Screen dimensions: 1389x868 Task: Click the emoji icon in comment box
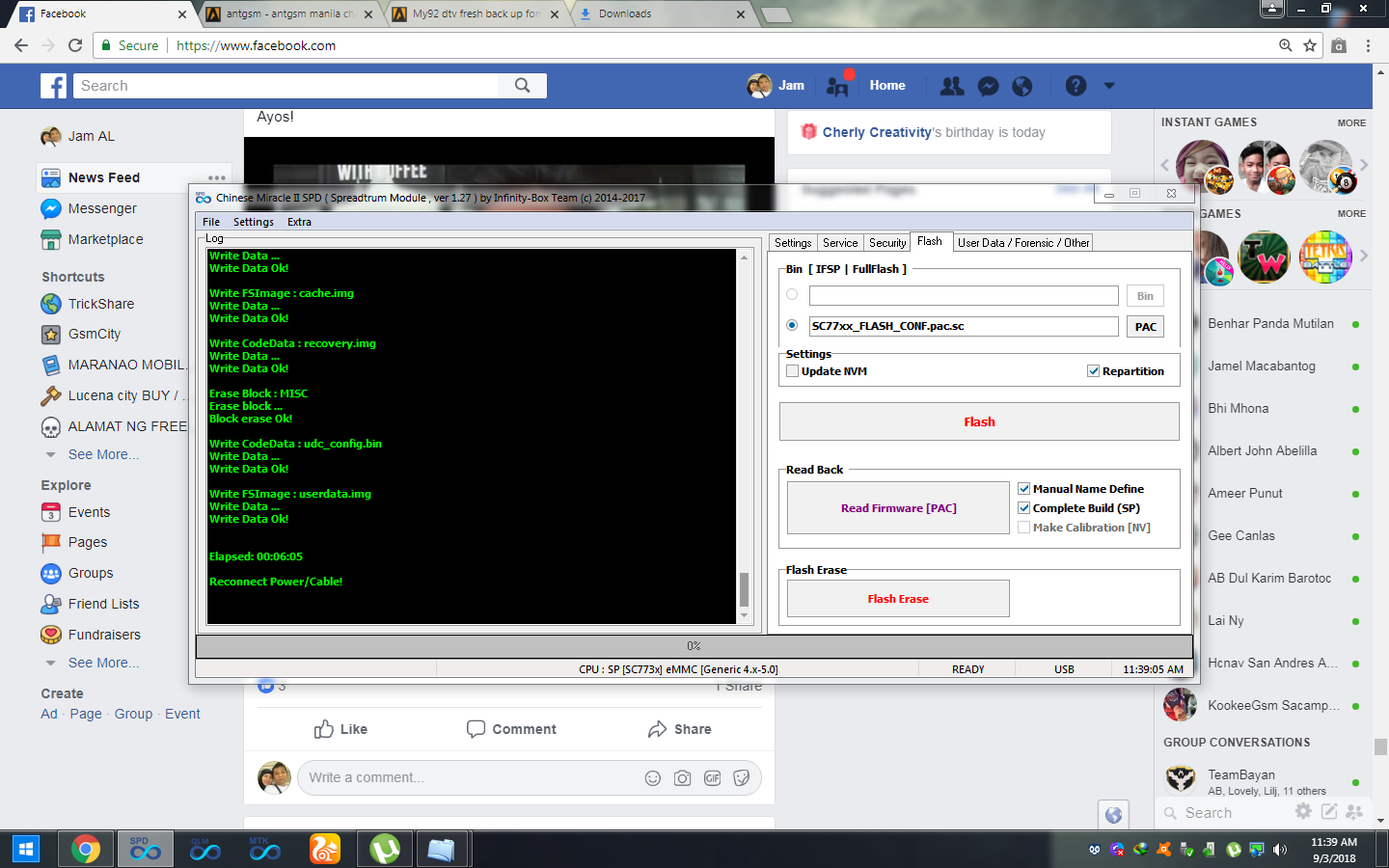653,778
